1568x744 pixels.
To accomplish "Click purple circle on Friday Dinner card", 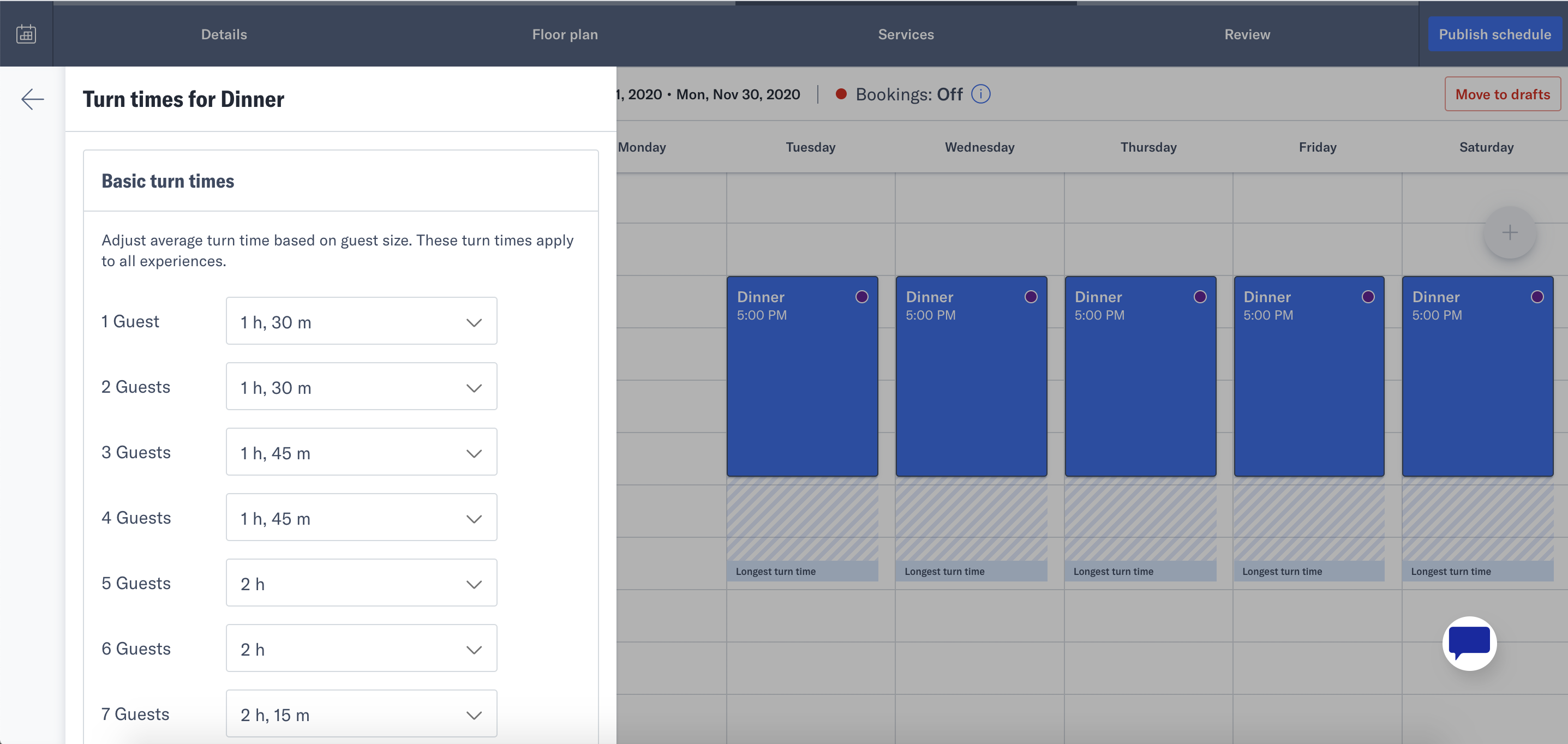I will pyautogui.click(x=1368, y=297).
